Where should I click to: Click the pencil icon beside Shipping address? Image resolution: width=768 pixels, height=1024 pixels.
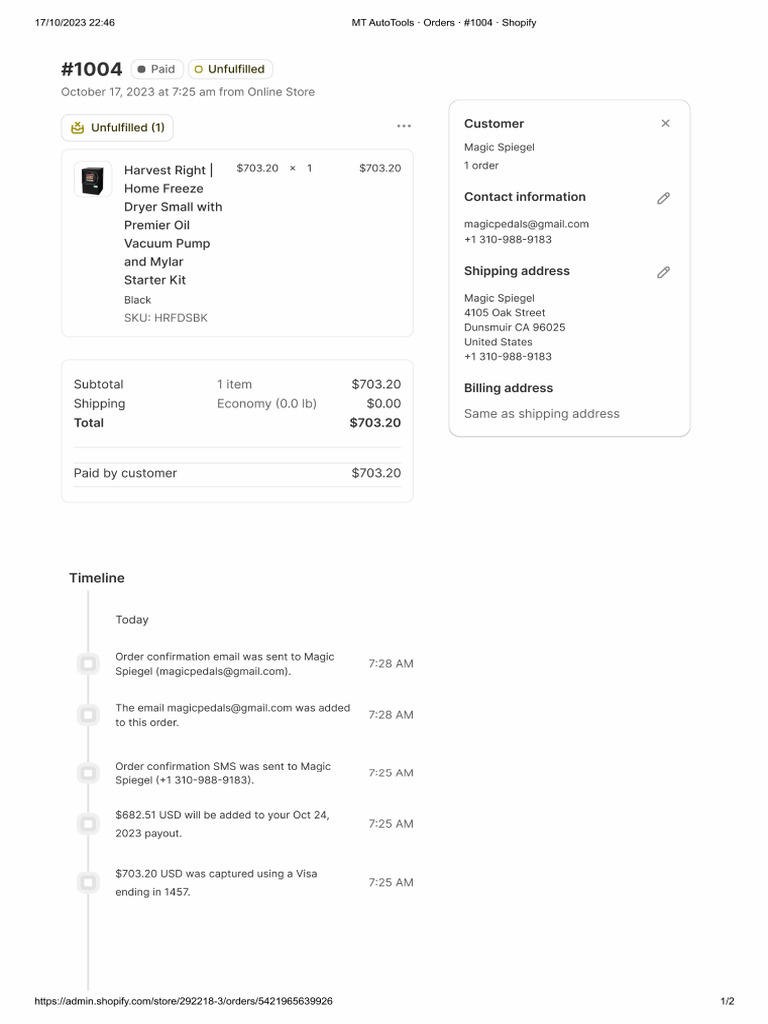pyautogui.click(x=663, y=272)
